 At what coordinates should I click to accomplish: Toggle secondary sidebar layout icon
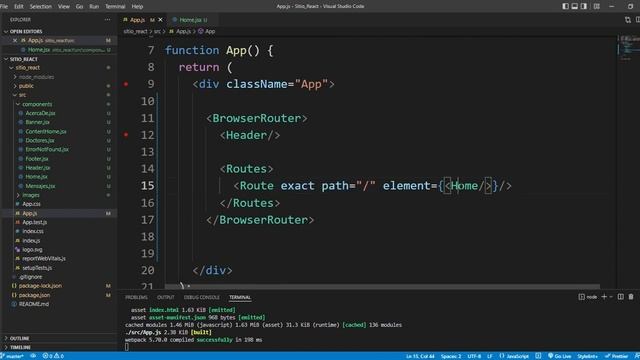584,6
